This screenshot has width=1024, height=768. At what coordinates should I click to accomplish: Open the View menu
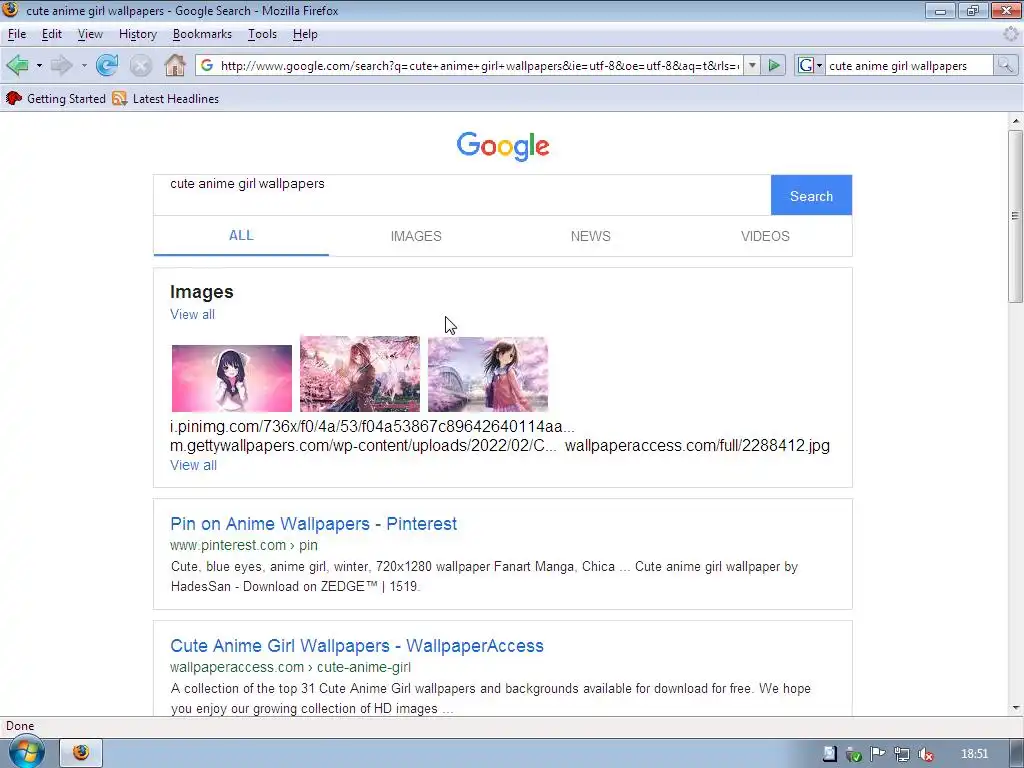tap(90, 34)
